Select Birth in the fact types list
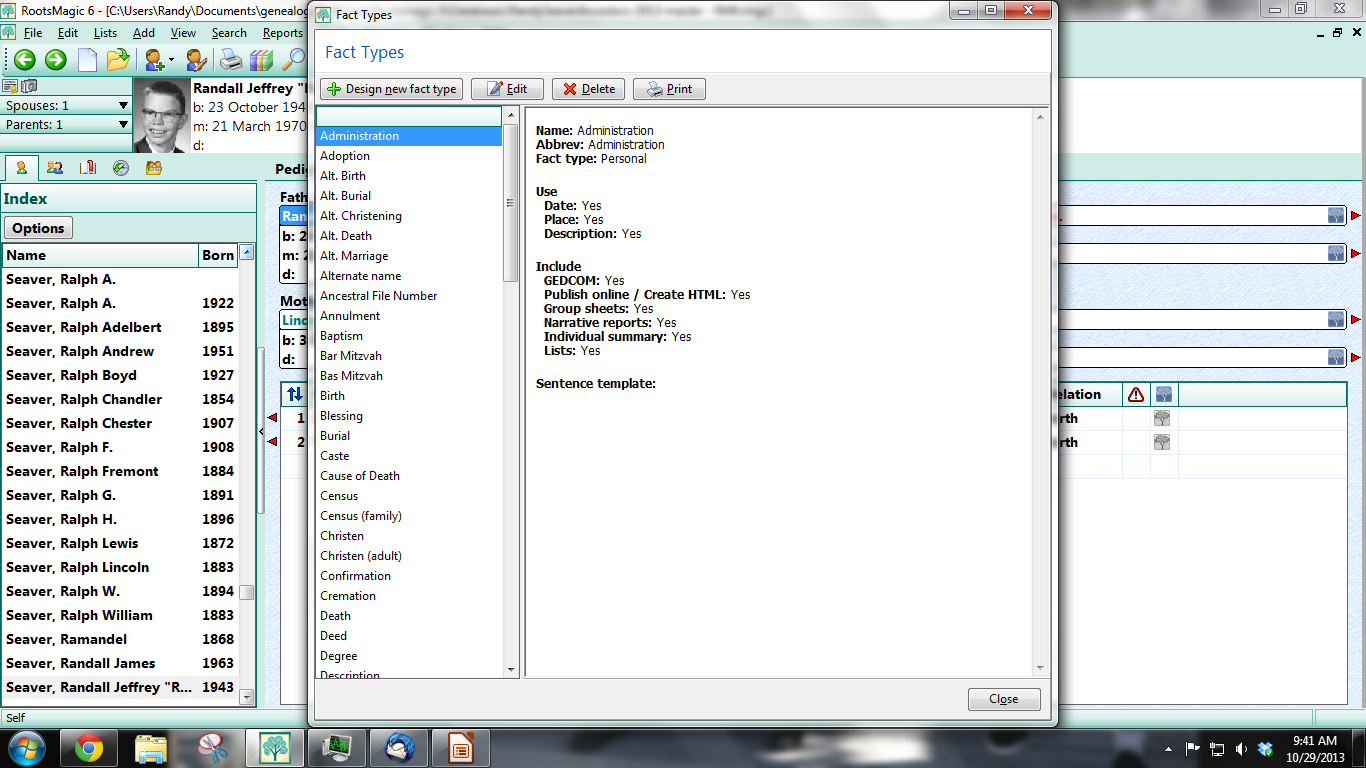The image size is (1366, 768). pyautogui.click(x=332, y=395)
